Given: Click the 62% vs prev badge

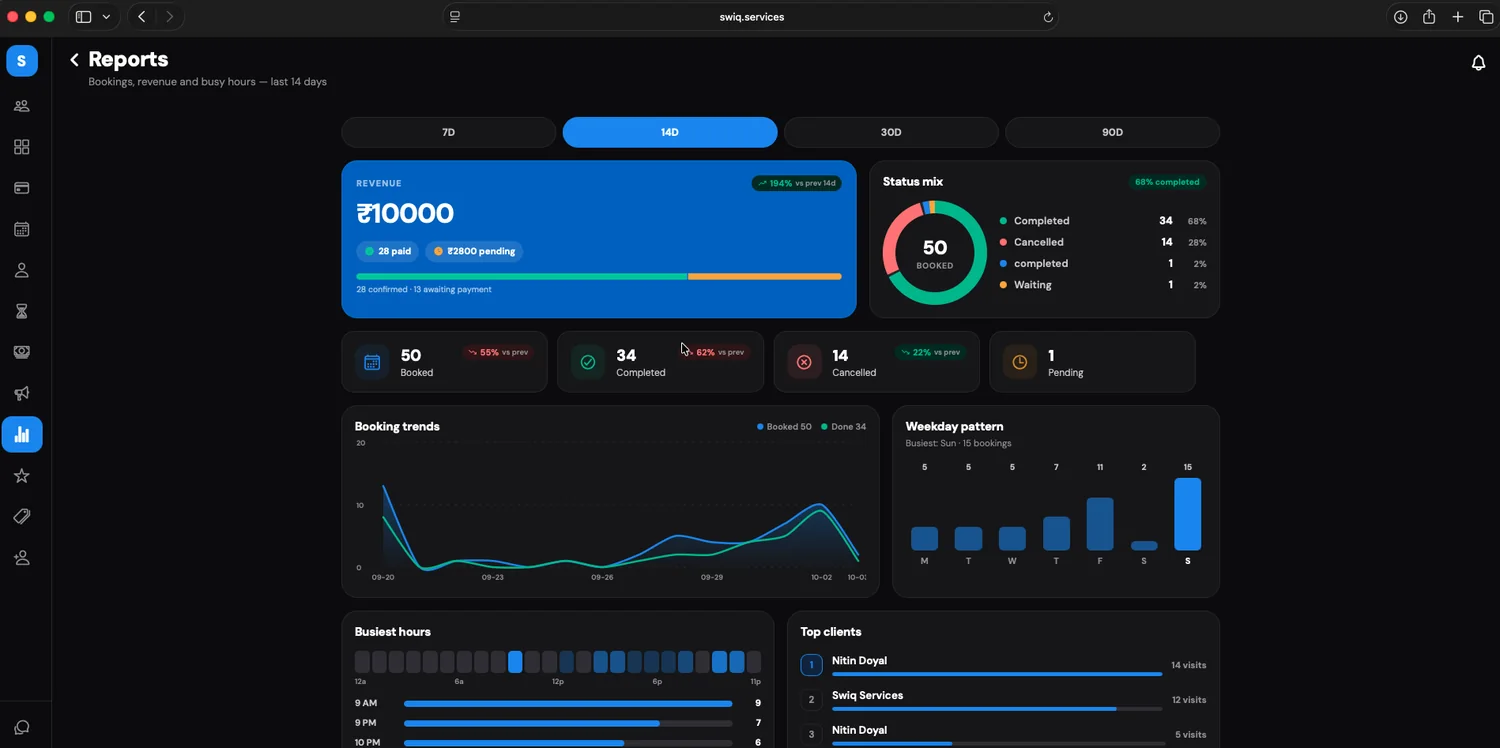Looking at the screenshot, I should [715, 352].
